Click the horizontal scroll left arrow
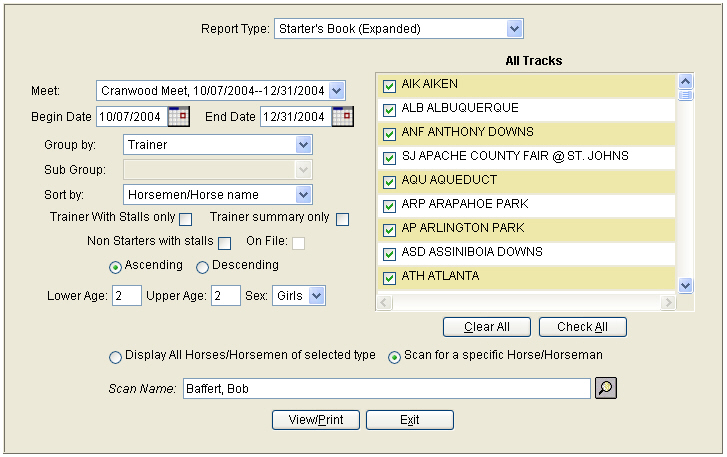Screen dimensions: 727x457 point(384,303)
